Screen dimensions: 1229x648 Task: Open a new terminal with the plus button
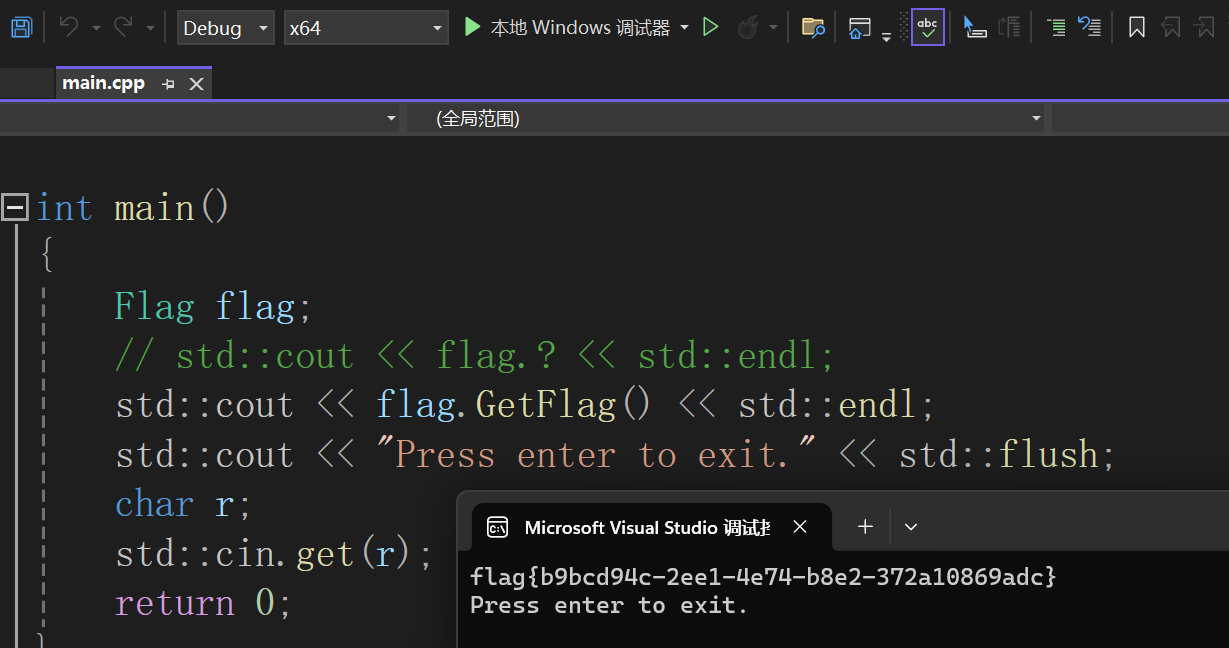coord(864,526)
